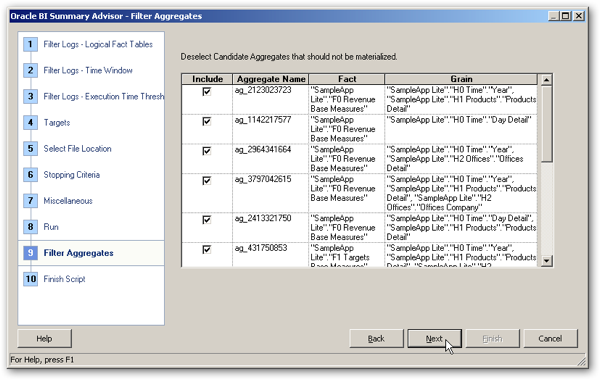The height and width of the screenshot is (380, 600).
Task: Select the ag_1142217577 name cell
Action: [x=270, y=129]
